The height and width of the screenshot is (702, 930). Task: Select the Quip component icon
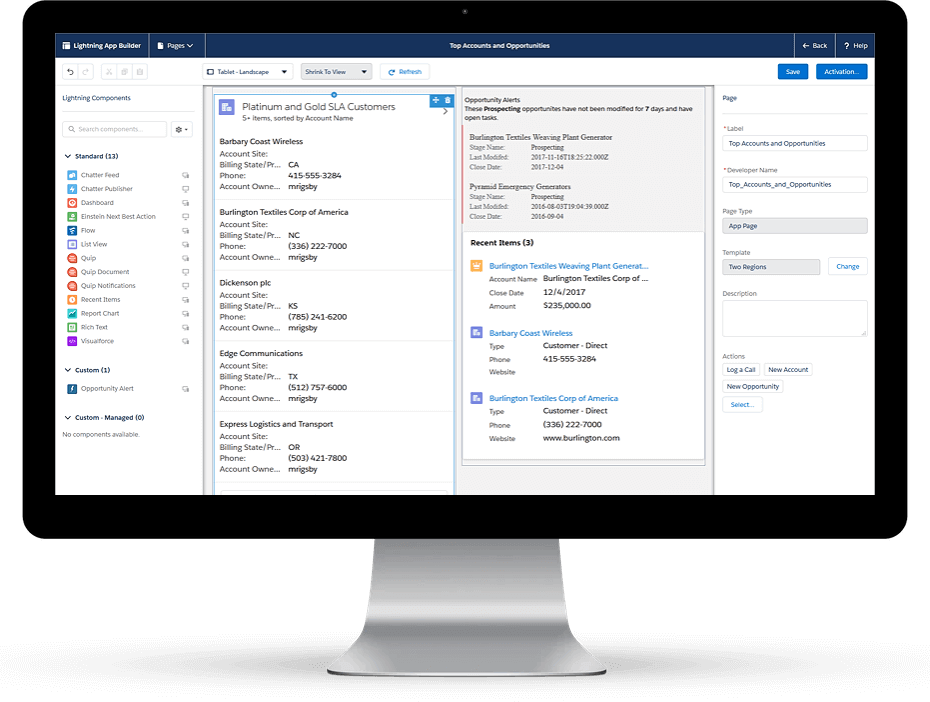[72, 258]
